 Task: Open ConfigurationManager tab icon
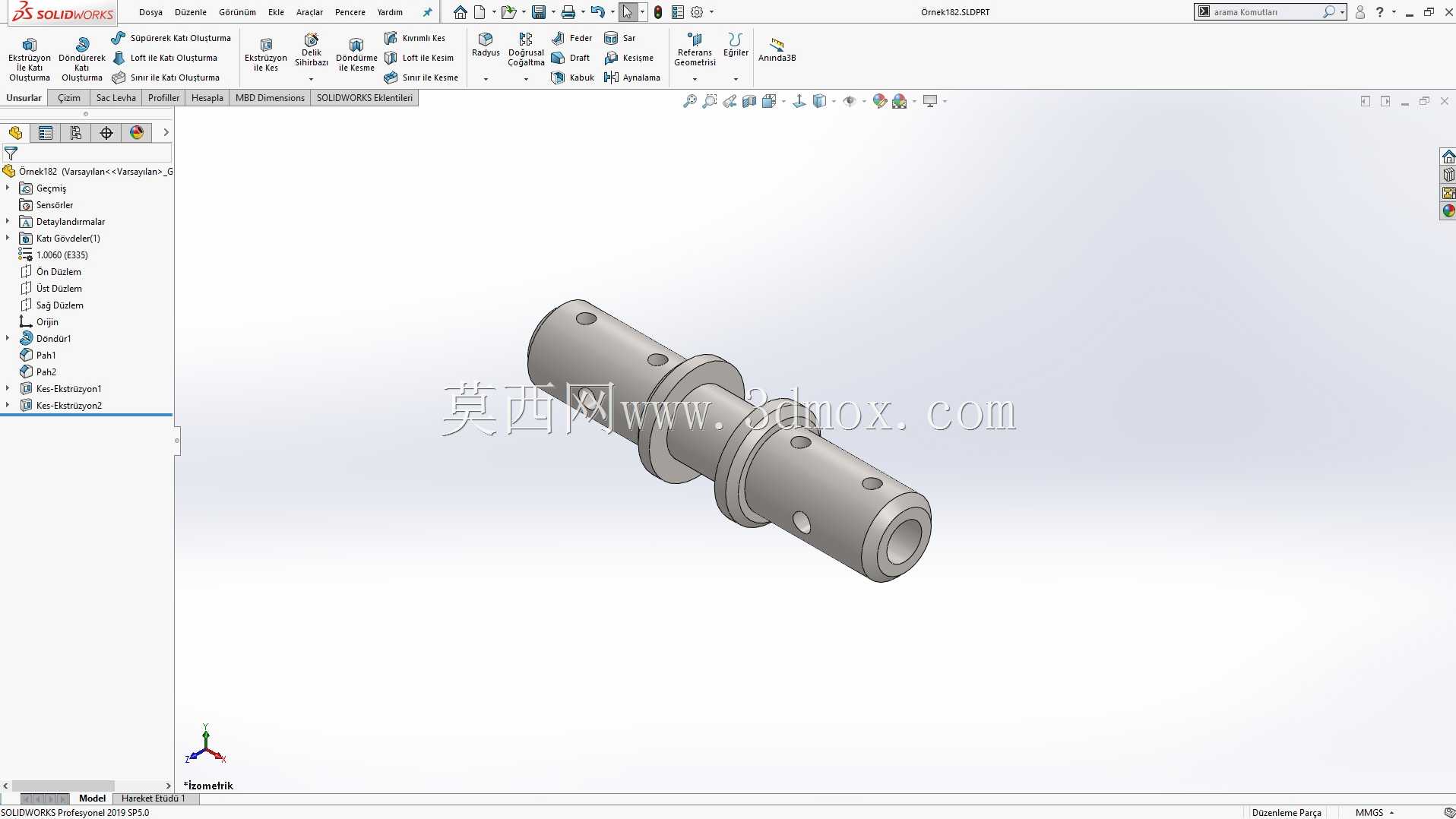(76, 133)
